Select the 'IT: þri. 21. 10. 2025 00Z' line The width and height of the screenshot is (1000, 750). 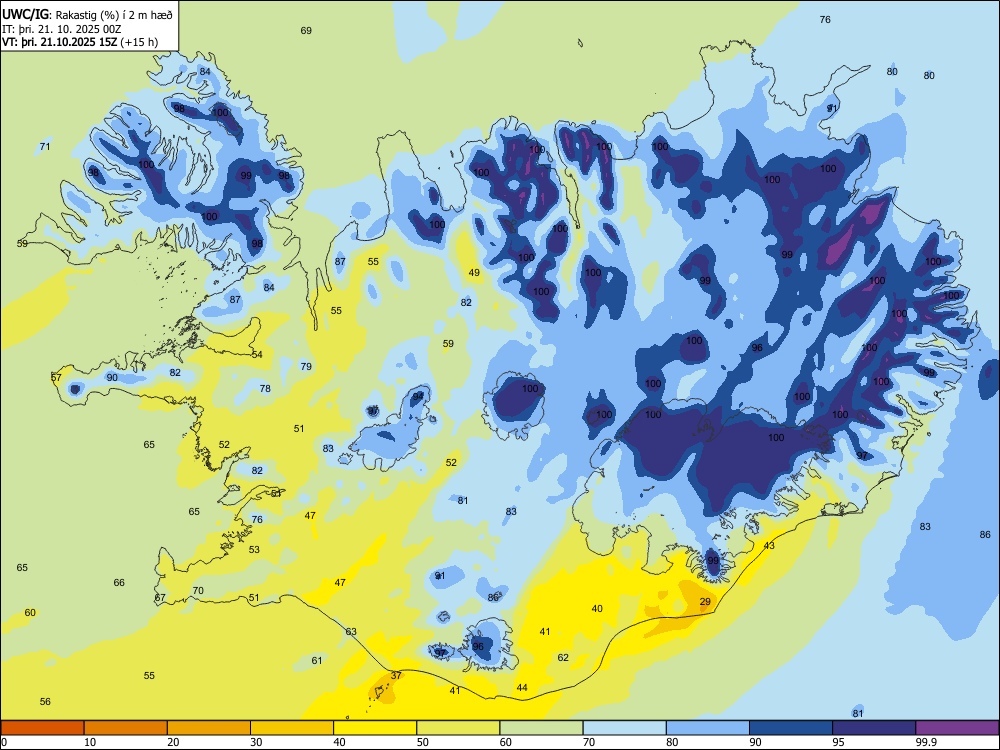(x=60, y=29)
